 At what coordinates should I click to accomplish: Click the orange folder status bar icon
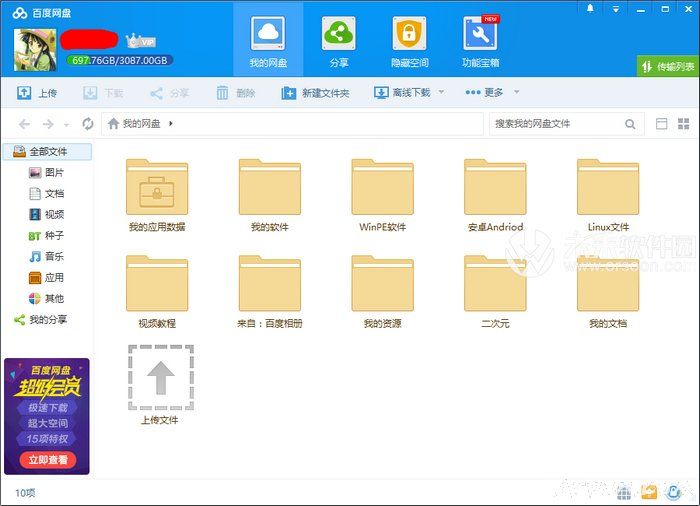(x=649, y=492)
